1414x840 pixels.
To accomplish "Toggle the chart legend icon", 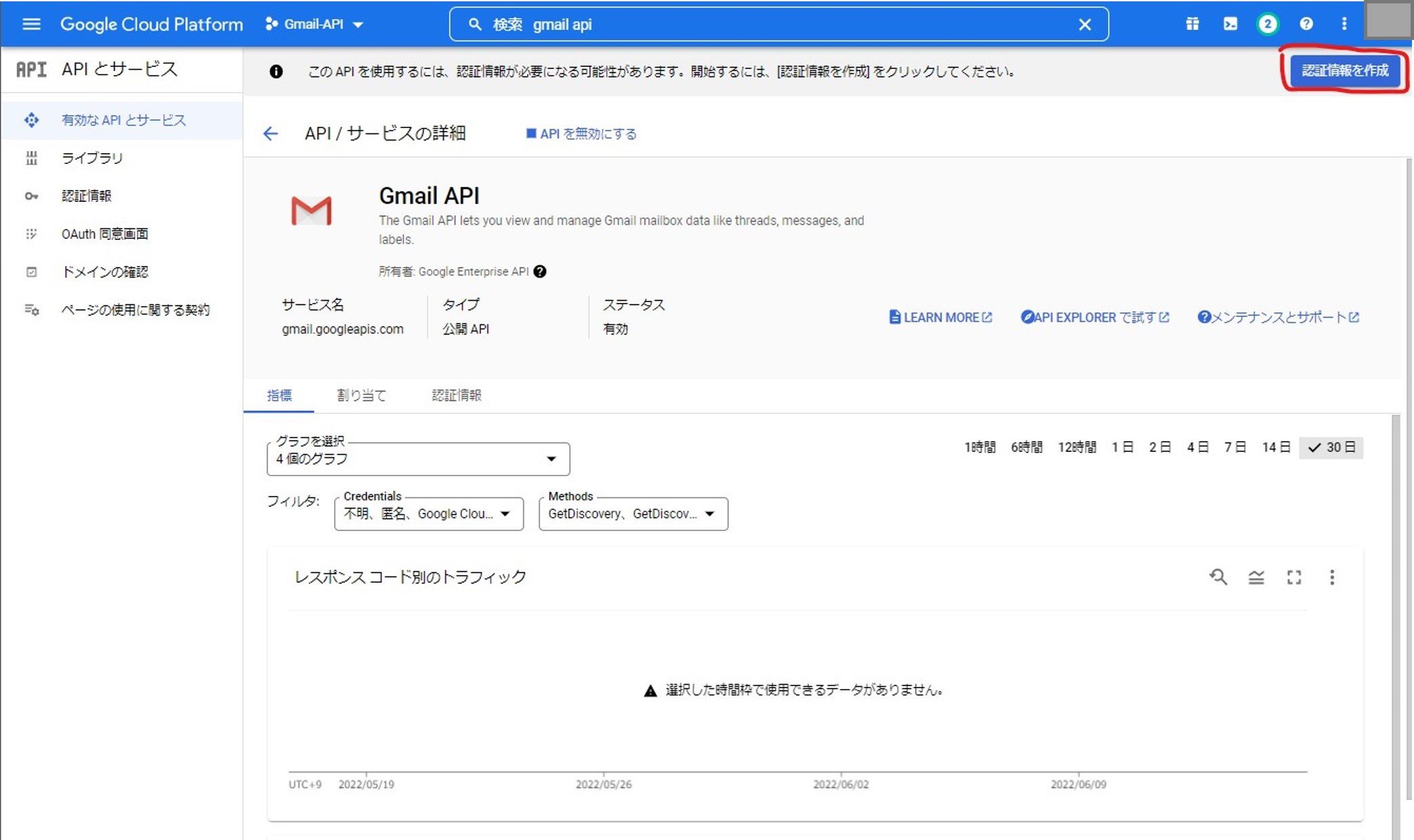I will (1256, 577).
